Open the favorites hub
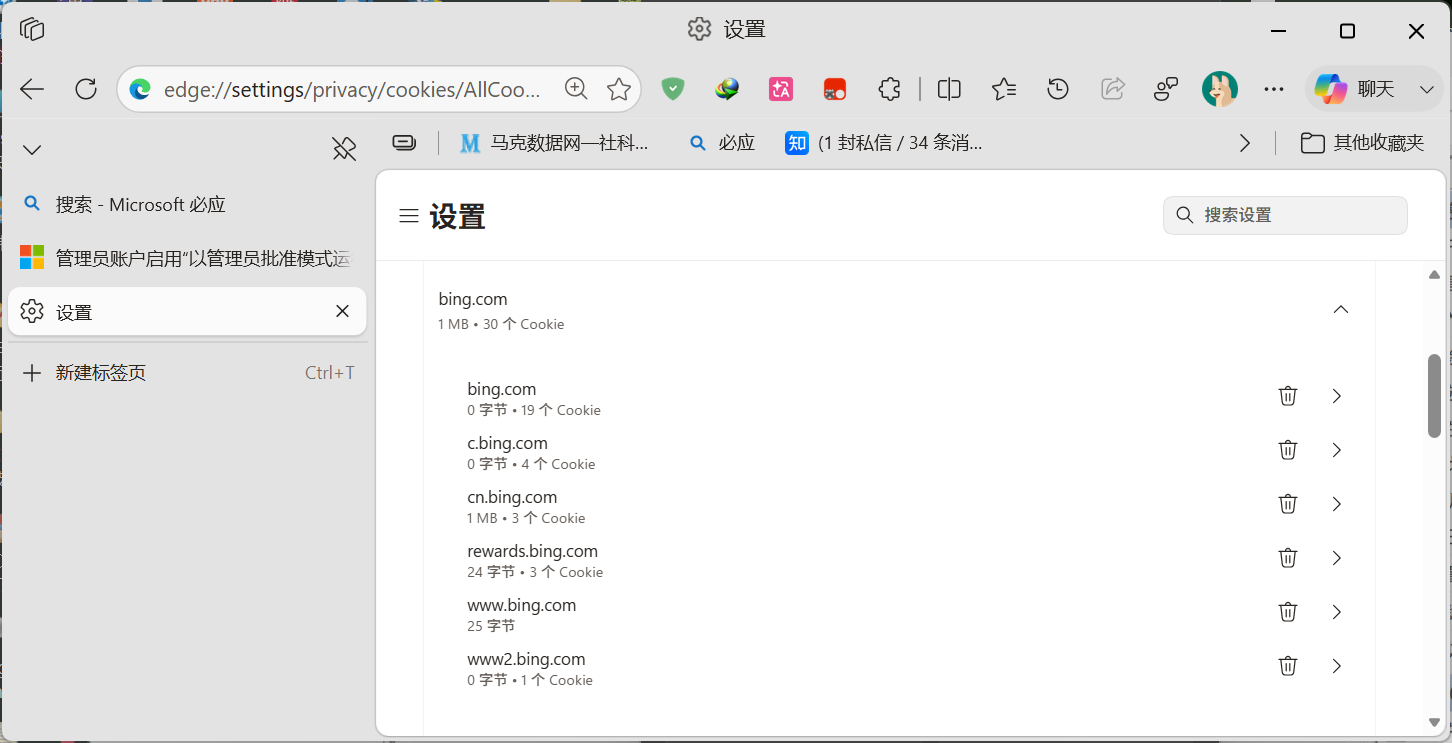1452x743 pixels. 1004,89
